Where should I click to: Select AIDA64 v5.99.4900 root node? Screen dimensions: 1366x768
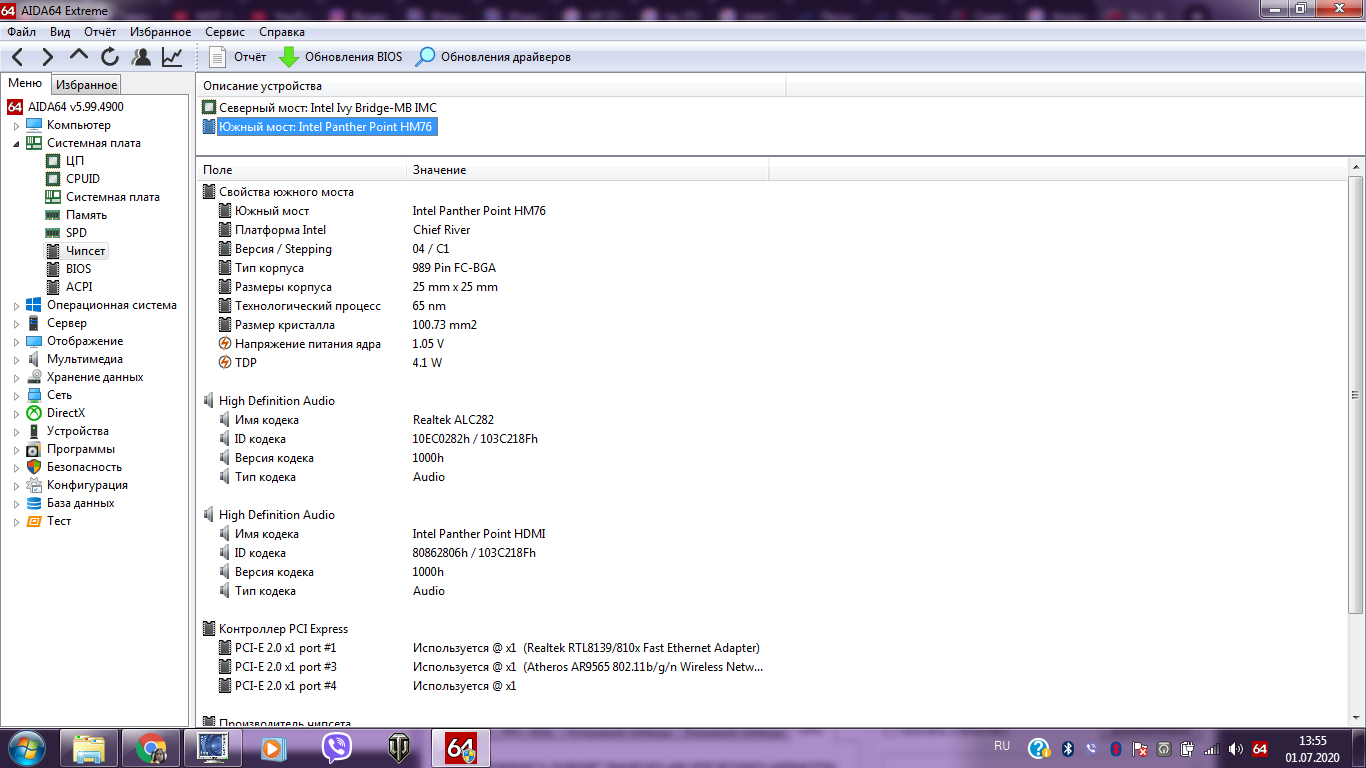(76, 107)
